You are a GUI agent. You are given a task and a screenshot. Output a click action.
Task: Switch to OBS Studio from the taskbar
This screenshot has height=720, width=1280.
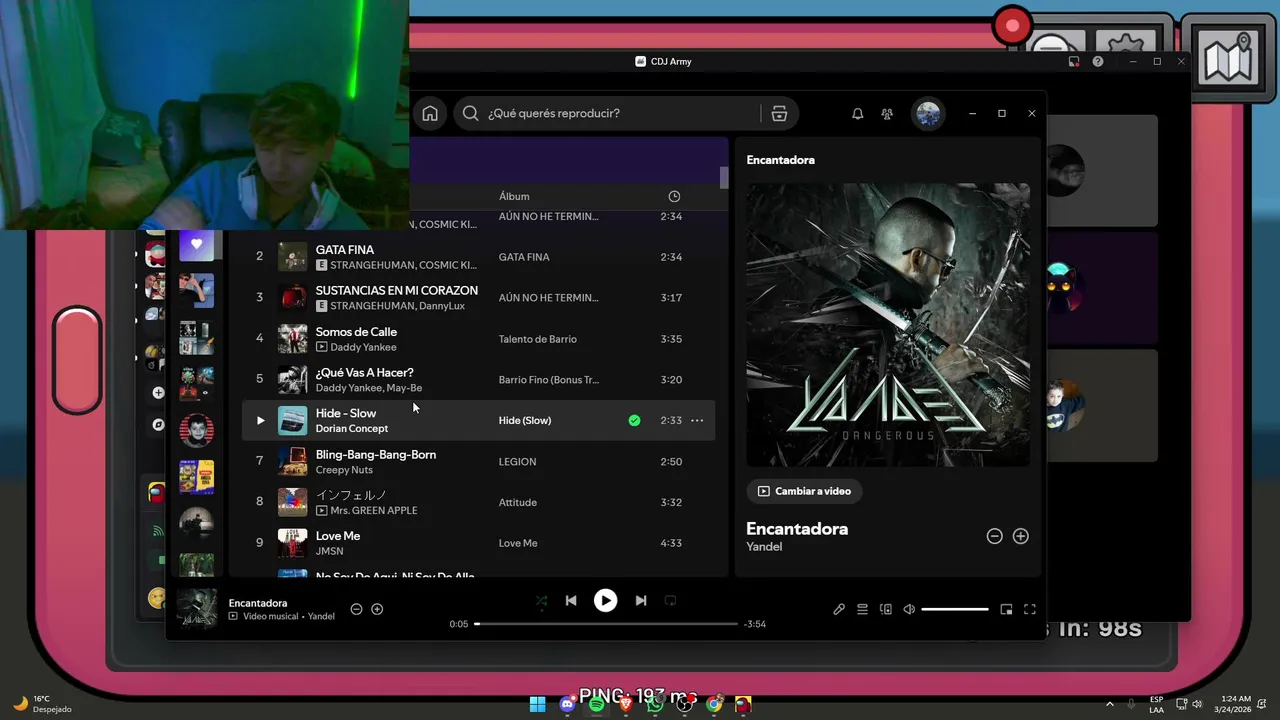click(685, 704)
